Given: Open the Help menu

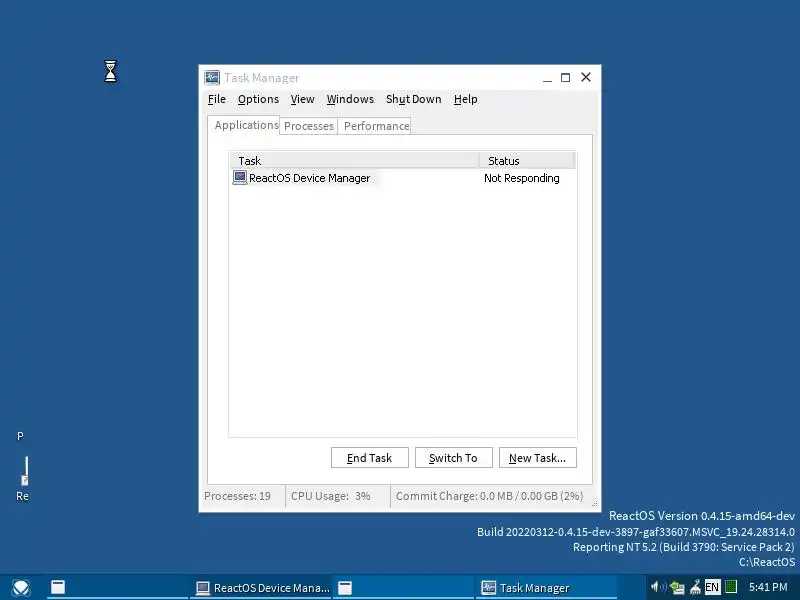Looking at the screenshot, I should pyautogui.click(x=466, y=99).
